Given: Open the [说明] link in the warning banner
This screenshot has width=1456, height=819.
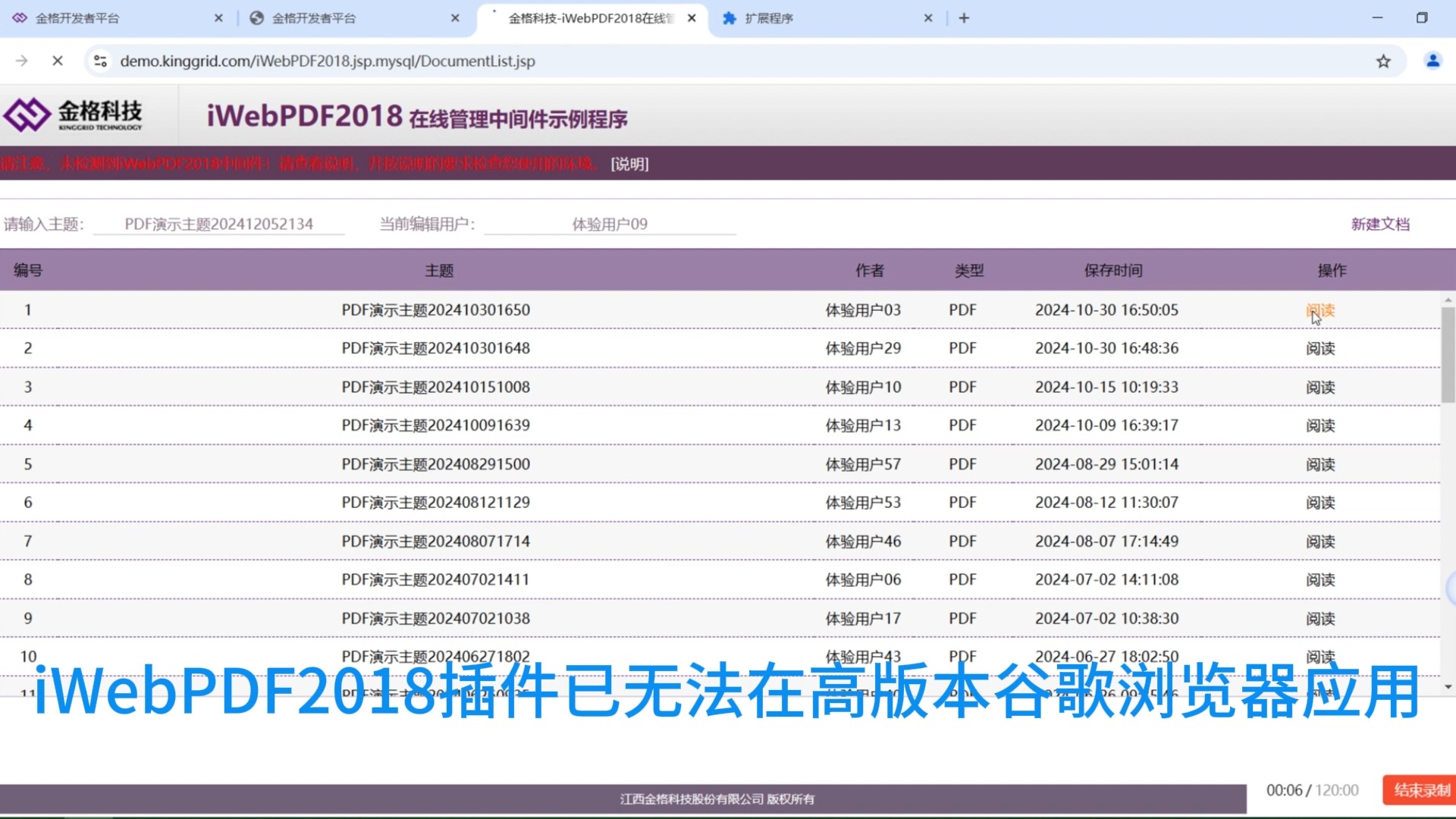Looking at the screenshot, I should 628,164.
